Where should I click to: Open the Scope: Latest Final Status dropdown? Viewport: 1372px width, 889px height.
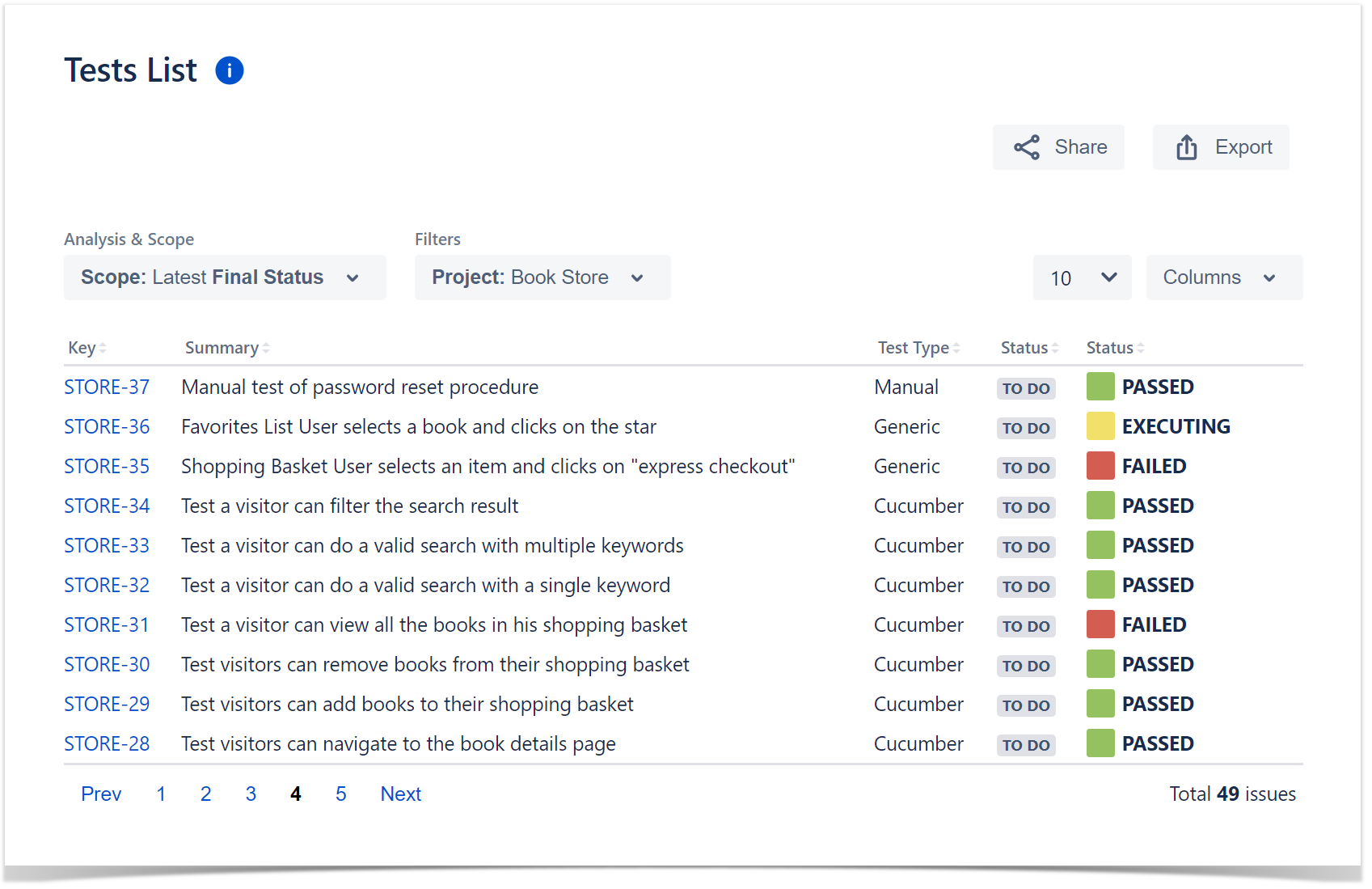point(225,277)
